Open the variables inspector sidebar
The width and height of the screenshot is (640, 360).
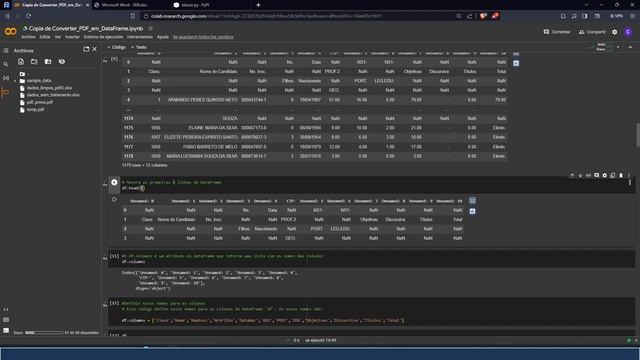coord(6,78)
